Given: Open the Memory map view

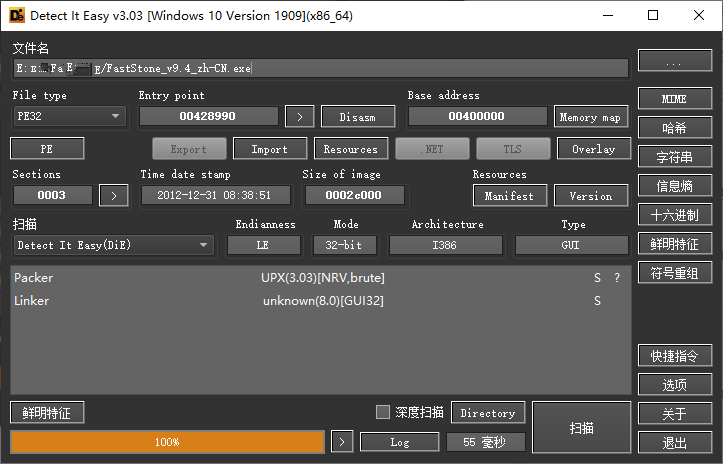Looking at the screenshot, I should [x=590, y=117].
